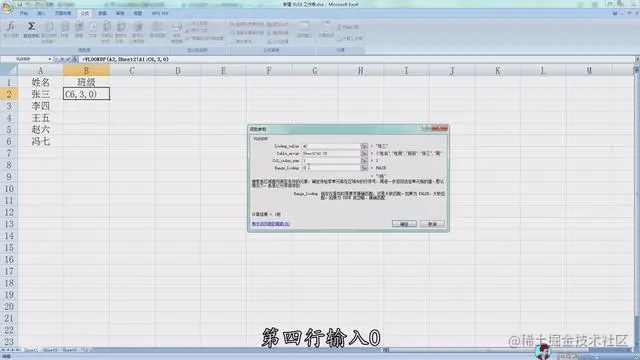640x360 pixels.
Task: Open the Insert ribbon tab
Action: 41,13
